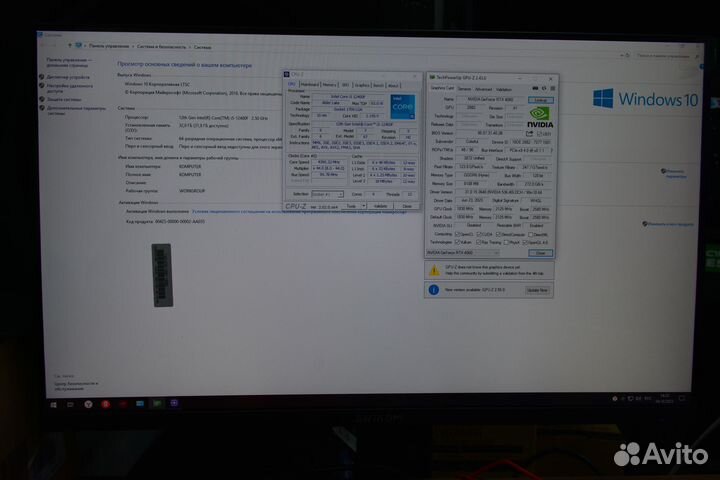This screenshot has height=480, width=720.
Task: Click the GPU-Z Lookup button
Action: (x=540, y=100)
